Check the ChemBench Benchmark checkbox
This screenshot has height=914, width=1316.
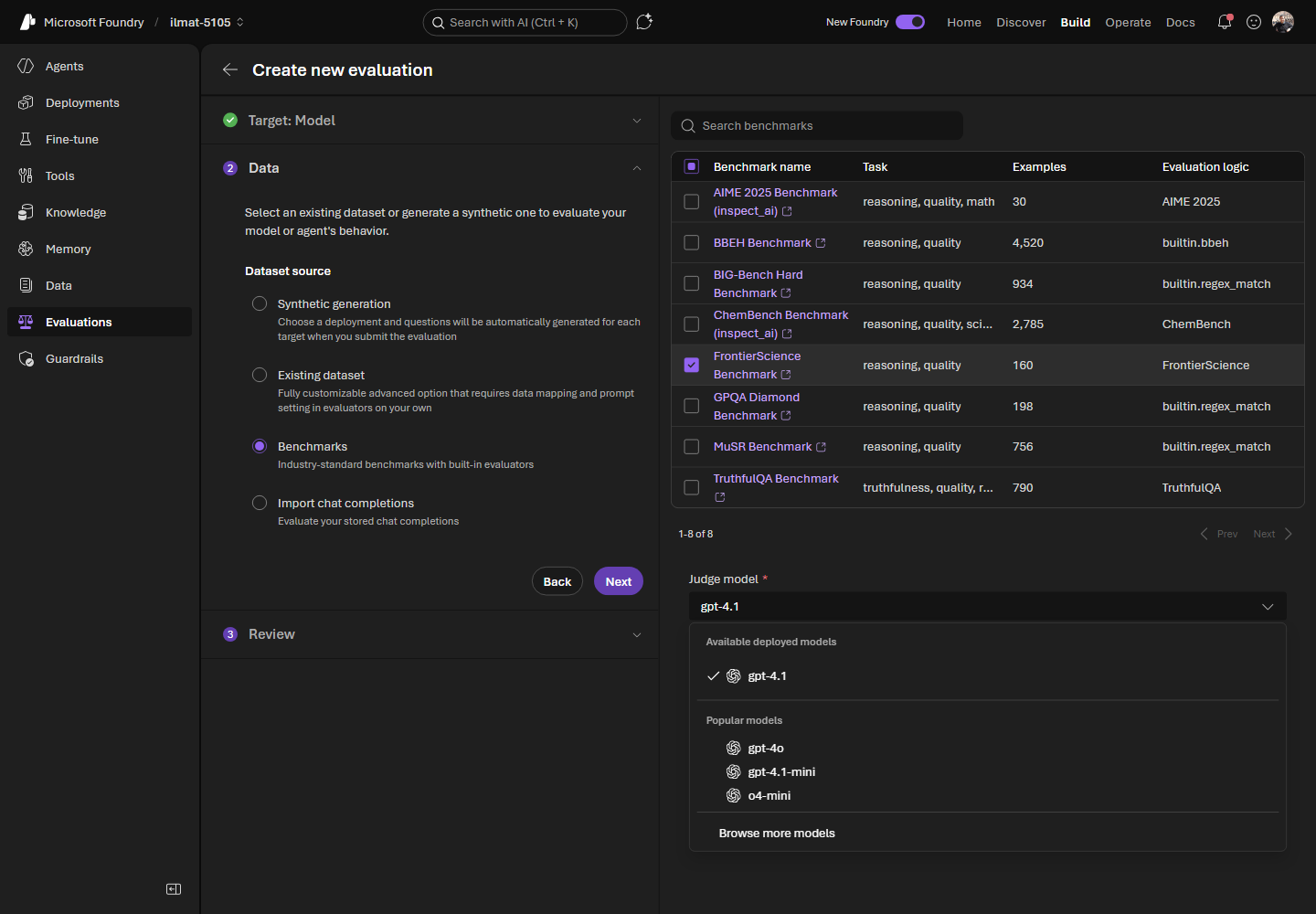tap(692, 324)
